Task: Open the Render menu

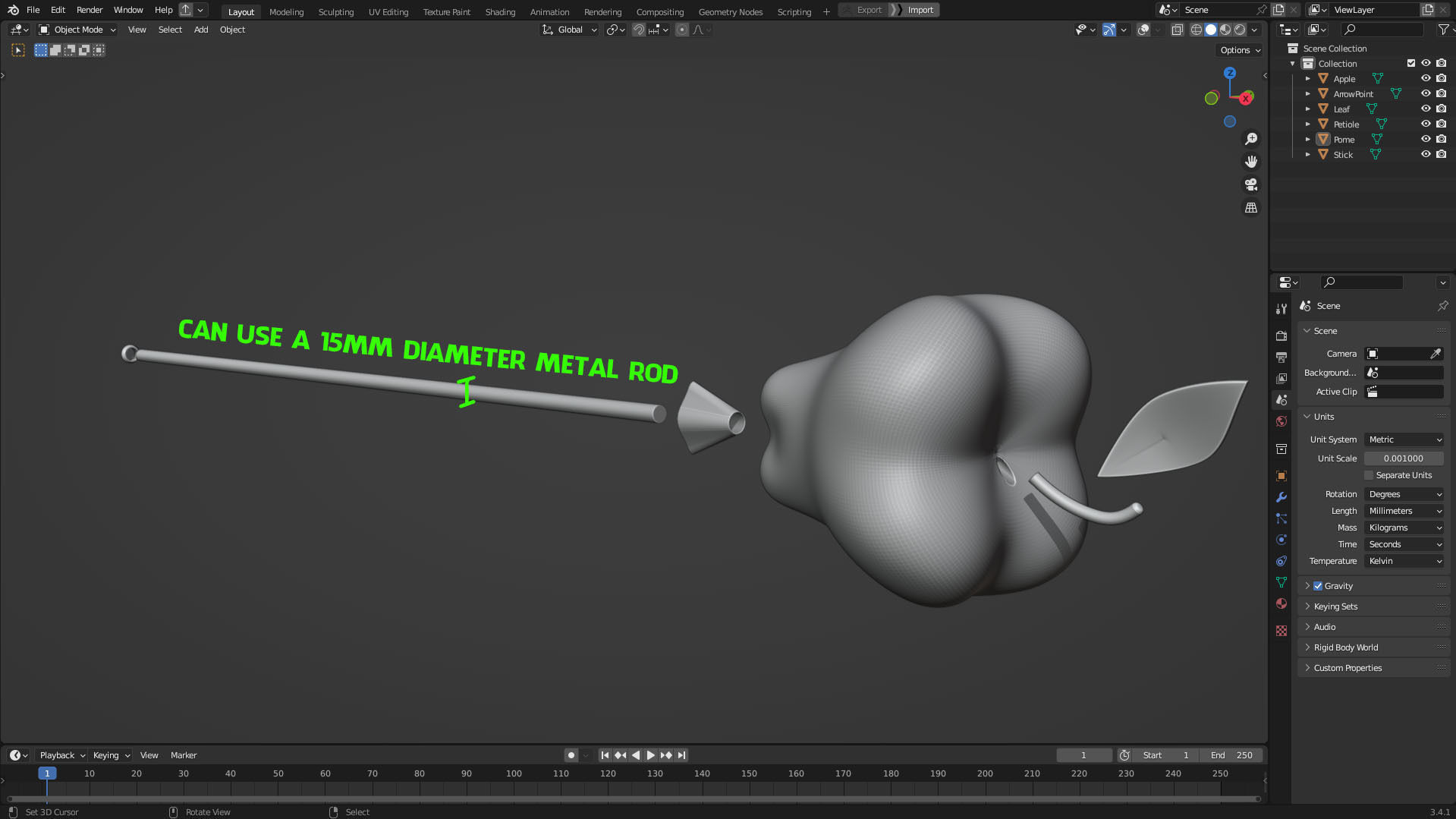Action: point(90,10)
